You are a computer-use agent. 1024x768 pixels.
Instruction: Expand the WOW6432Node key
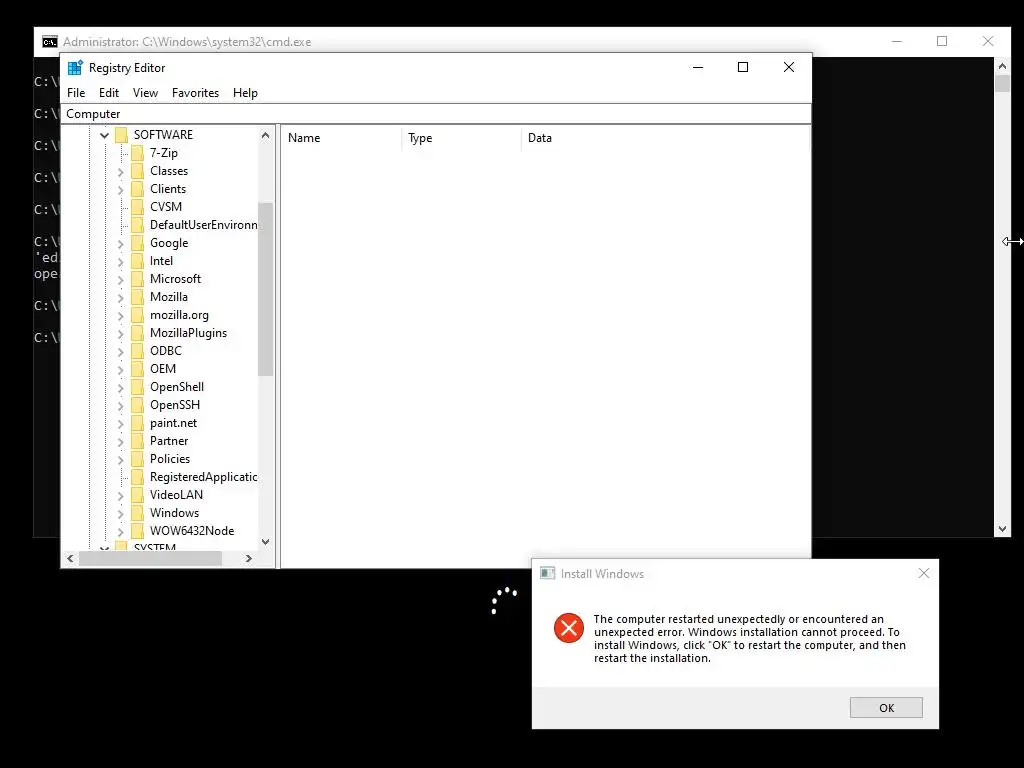(x=120, y=532)
